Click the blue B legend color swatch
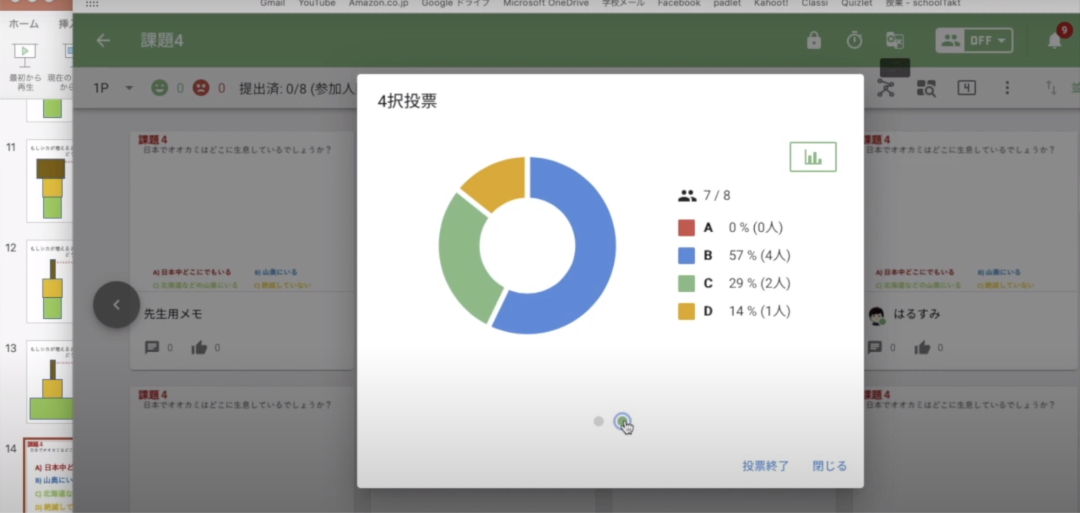Image resolution: width=1080 pixels, height=513 pixels. (686, 255)
